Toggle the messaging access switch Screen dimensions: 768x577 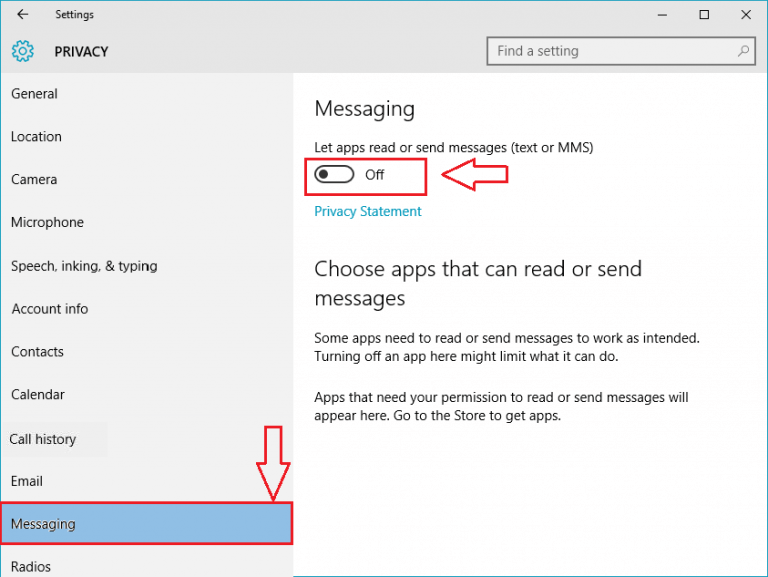coord(334,174)
